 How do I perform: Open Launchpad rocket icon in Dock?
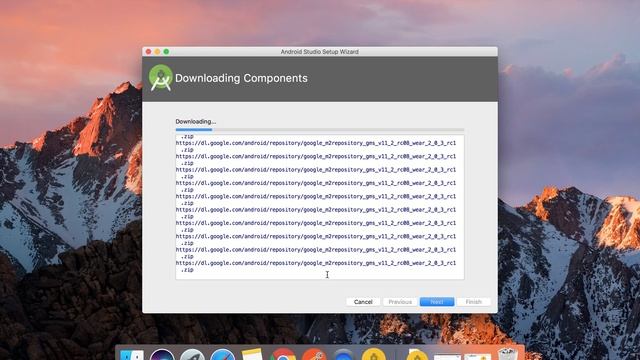(x=192, y=355)
